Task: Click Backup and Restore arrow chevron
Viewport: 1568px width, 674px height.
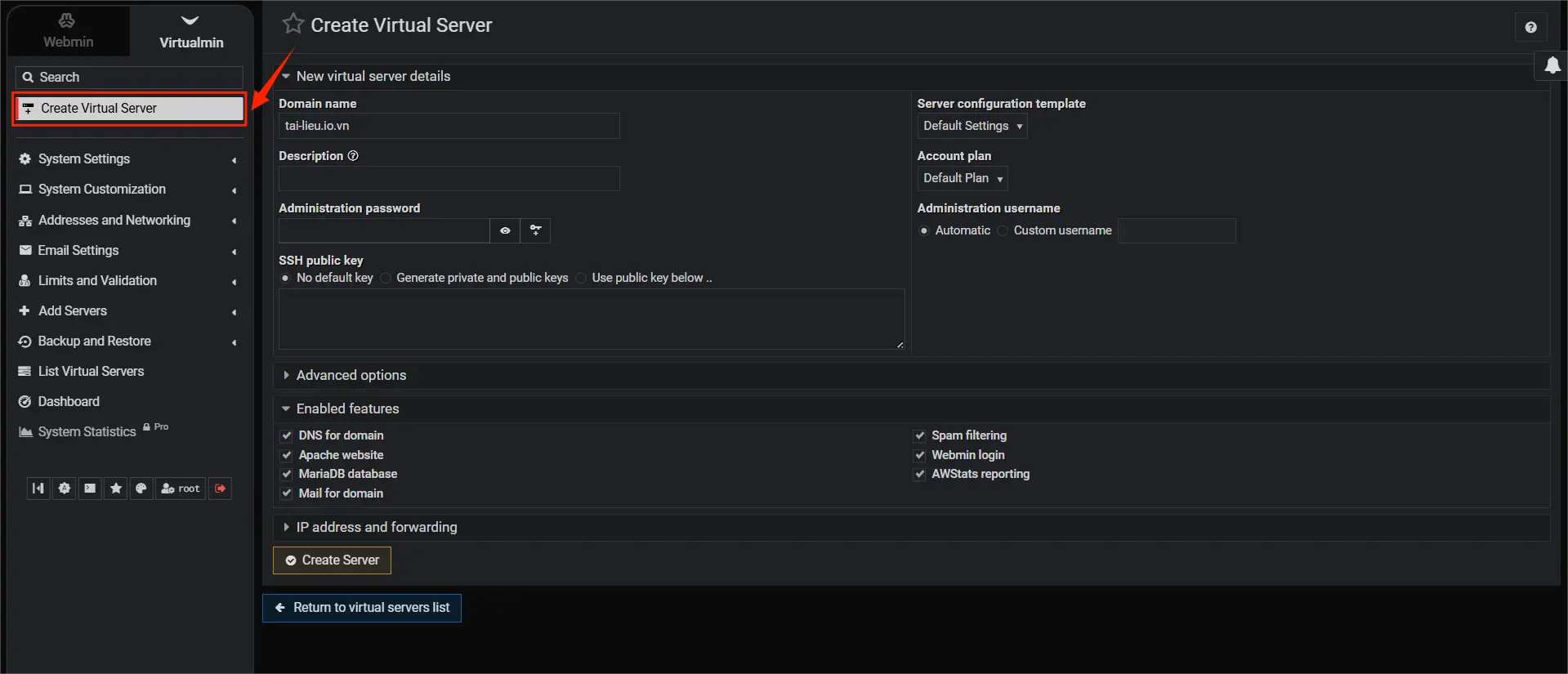Action: point(235,342)
